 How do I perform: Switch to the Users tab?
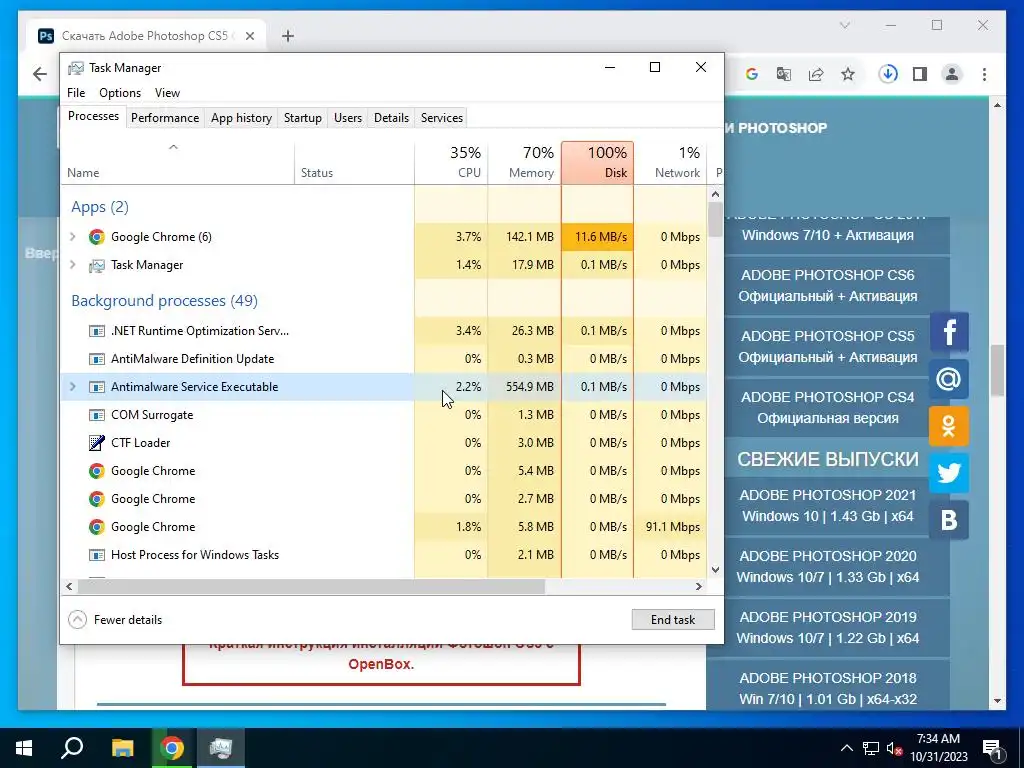tap(347, 118)
